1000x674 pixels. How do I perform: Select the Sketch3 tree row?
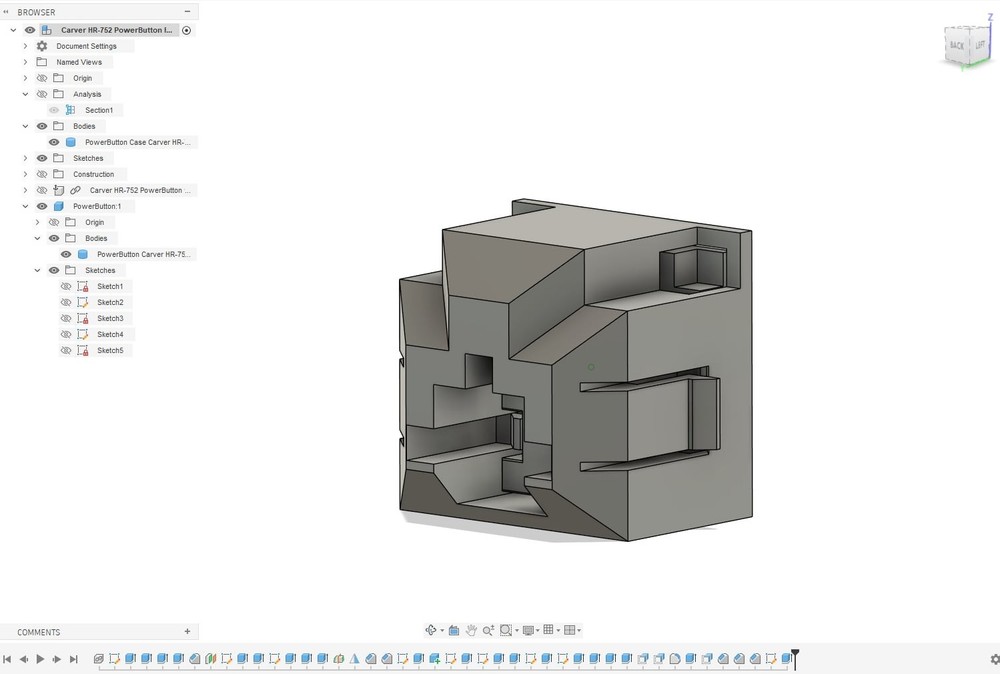[x=96, y=318]
